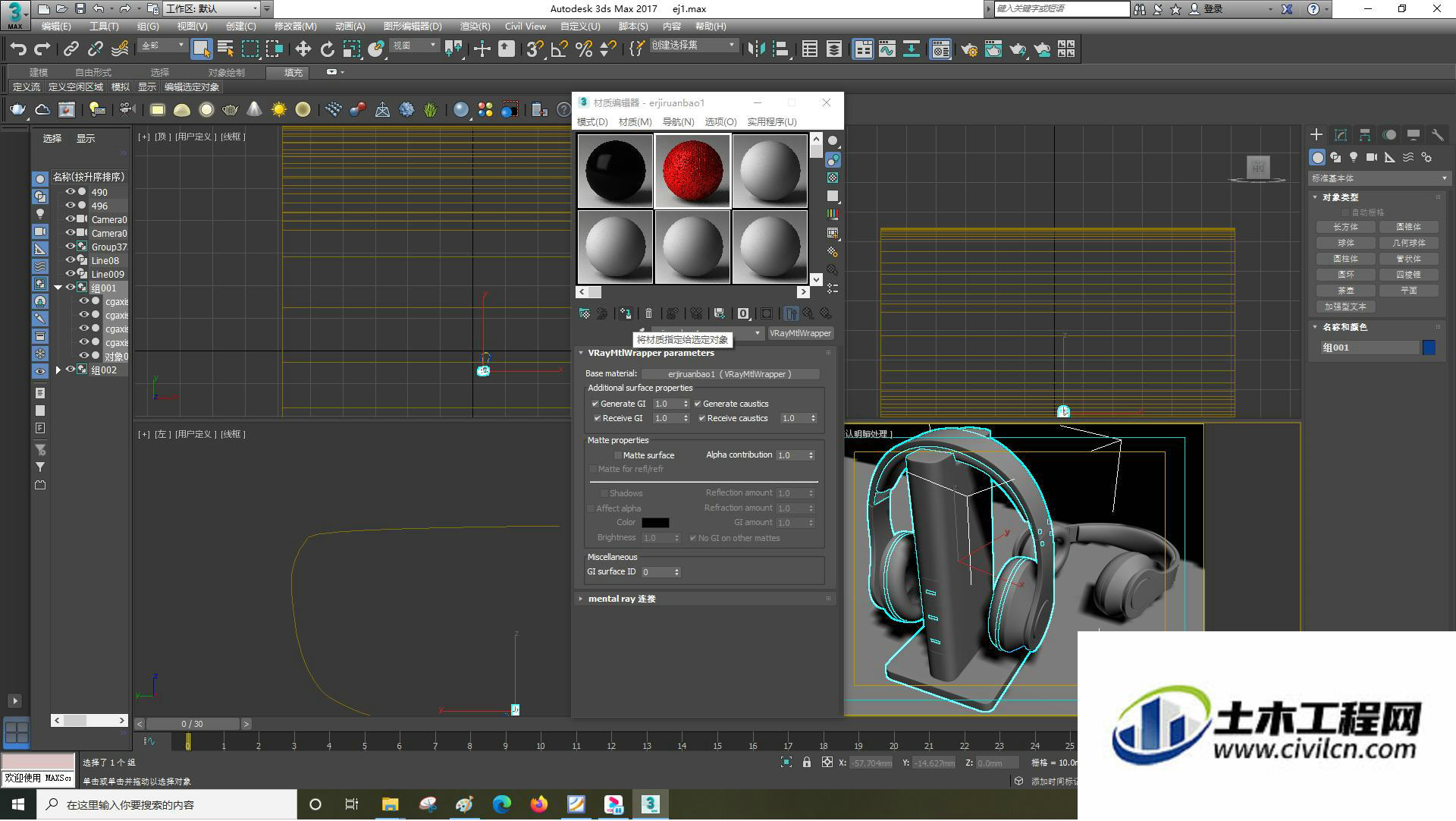
Task: Toggle the Percent Snap icon
Action: pyautogui.click(x=584, y=49)
